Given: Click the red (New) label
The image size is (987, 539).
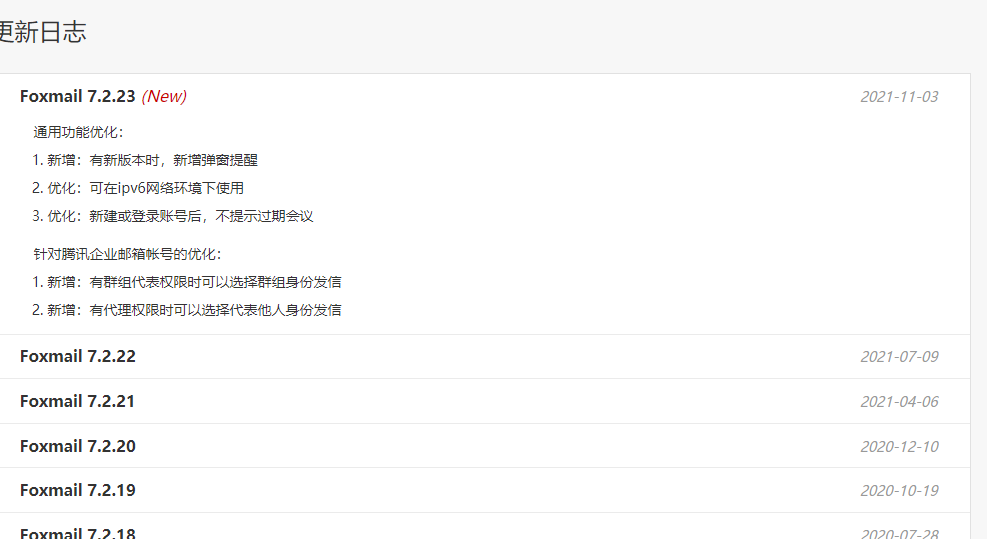Looking at the screenshot, I should coord(164,96).
